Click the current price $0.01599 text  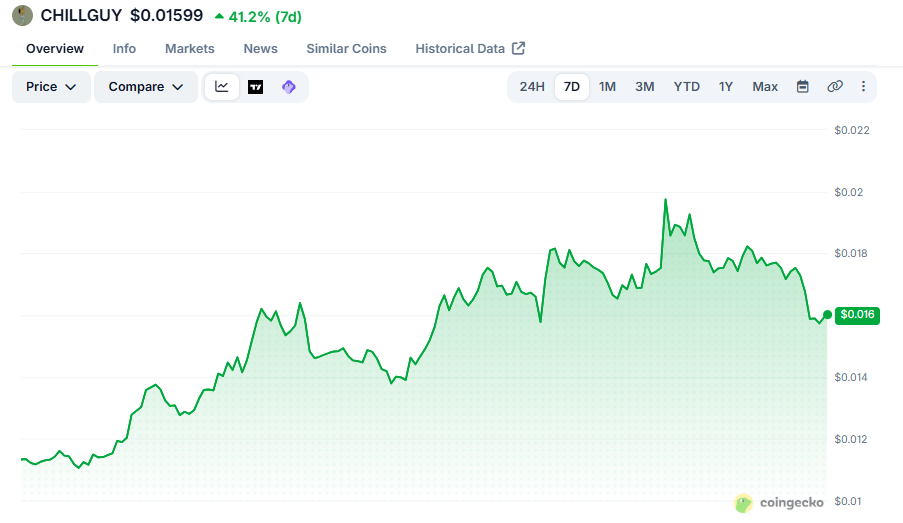(x=166, y=16)
